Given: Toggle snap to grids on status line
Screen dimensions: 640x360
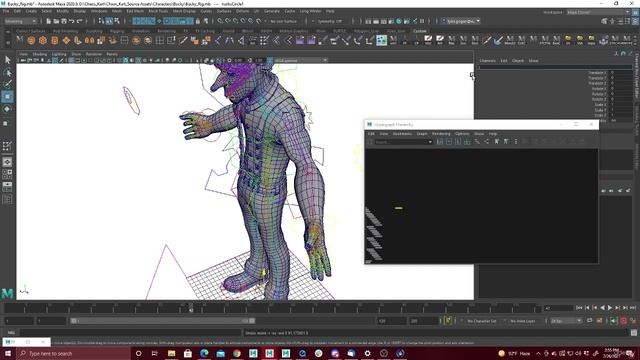Looking at the screenshot, I should click(x=220, y=21).
